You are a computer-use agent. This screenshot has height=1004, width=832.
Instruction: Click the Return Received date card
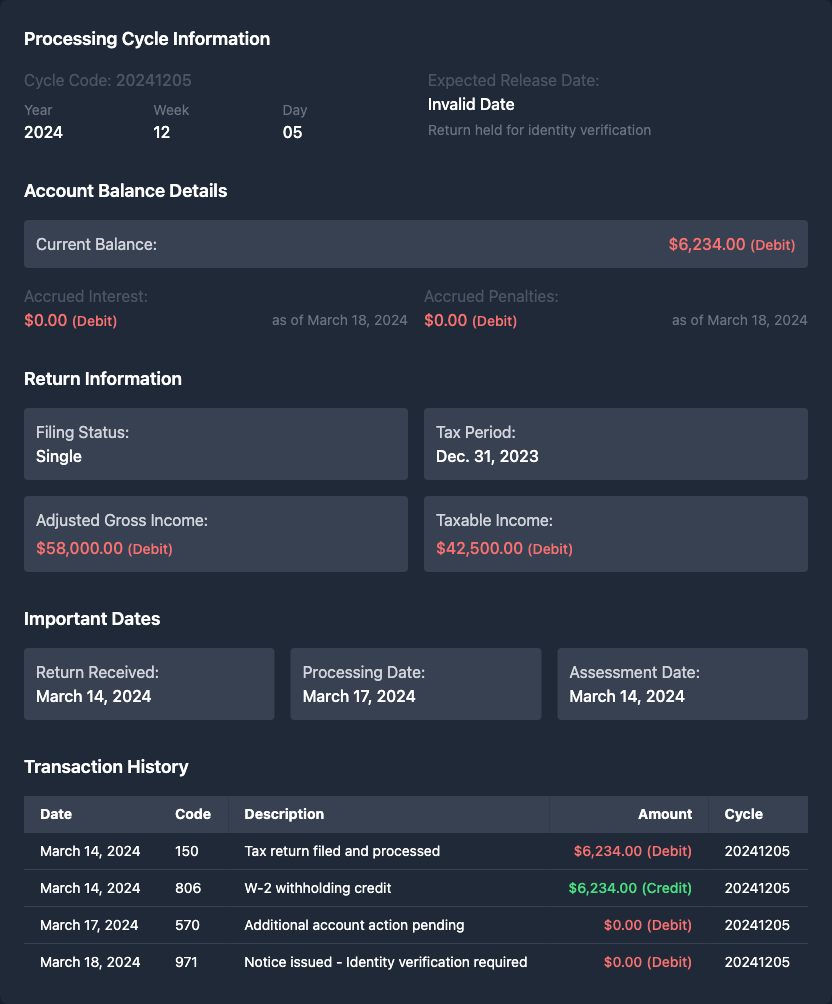point(149,684)
